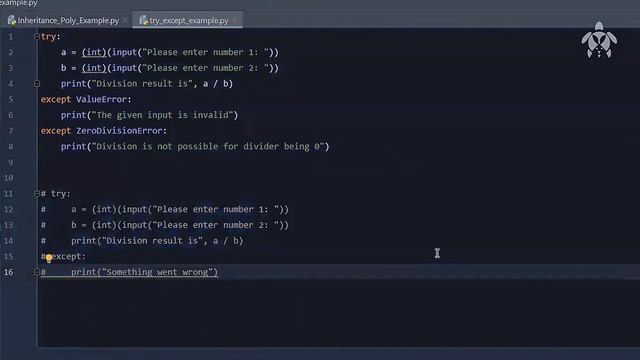This screenshot has width=640, height=360.
Task: Close the try_except_example.py tab
Action: click(x=235, y=20)
